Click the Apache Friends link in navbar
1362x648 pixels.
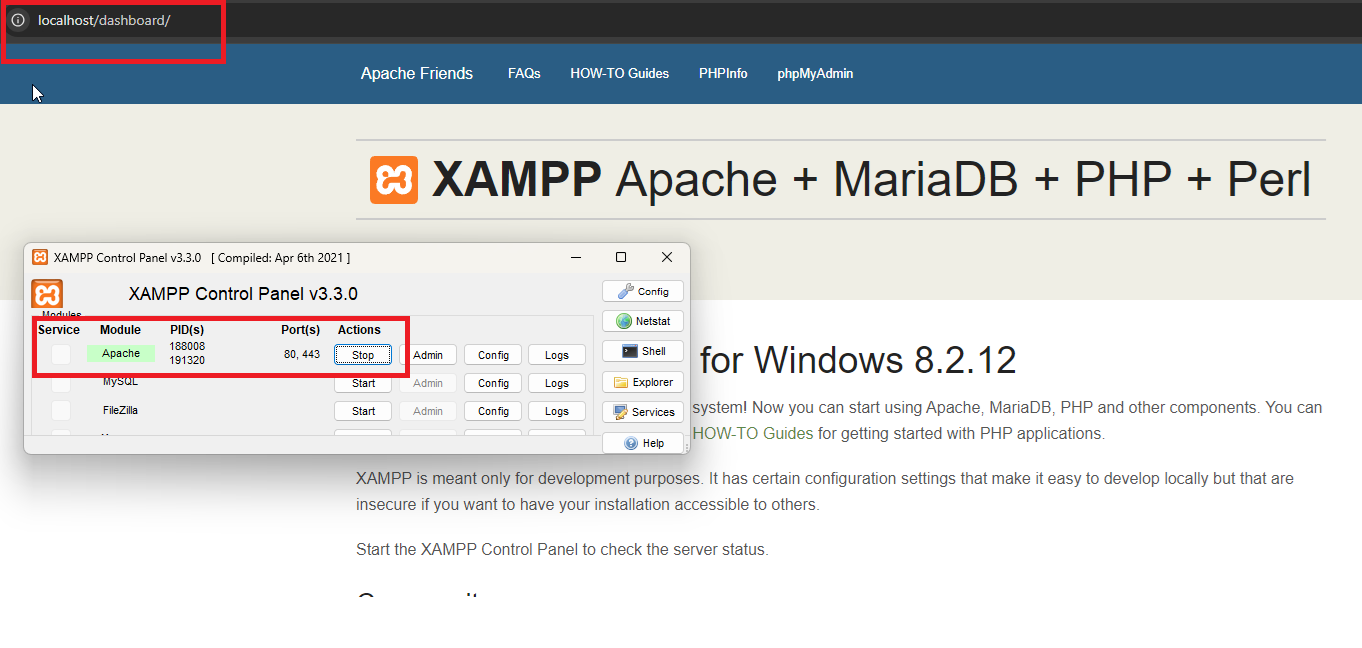(417, 73)
